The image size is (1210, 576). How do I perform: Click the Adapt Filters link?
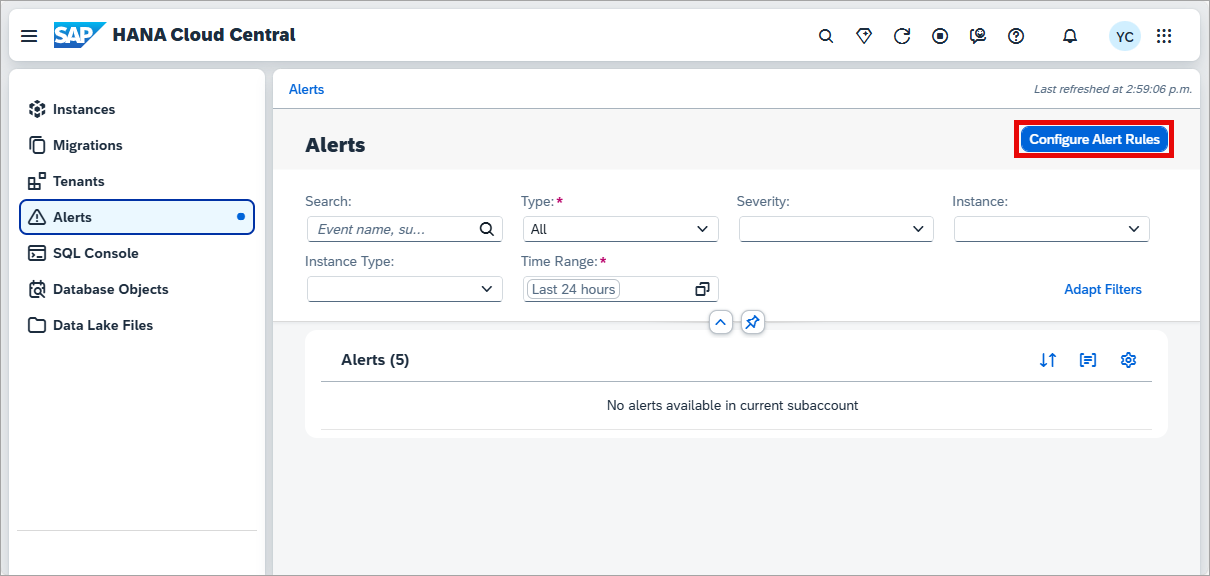pyautogui.click(x=1103, y=289)
